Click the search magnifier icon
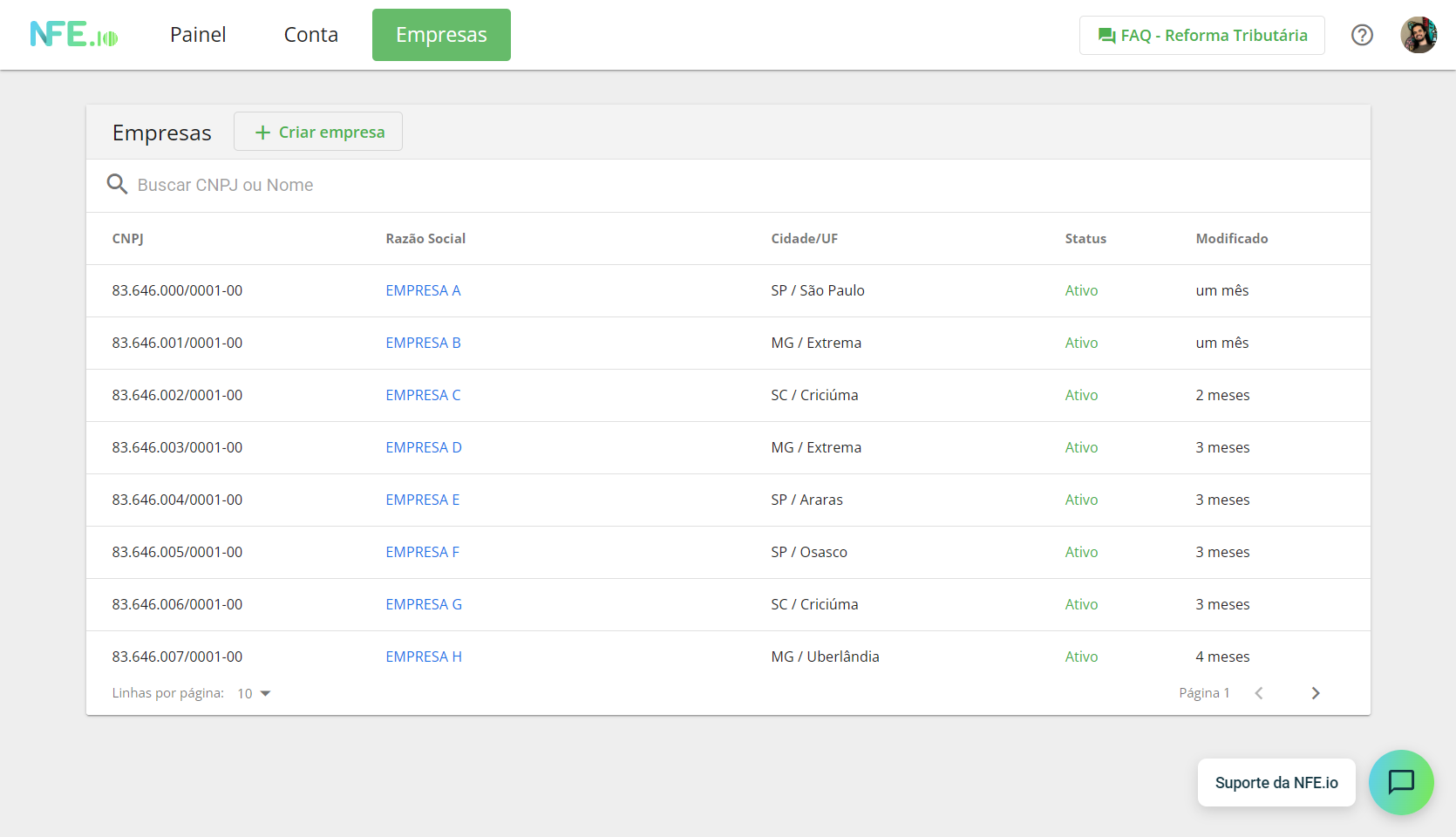This screenshot has height=837, width=1456. [x=117, y=184]
